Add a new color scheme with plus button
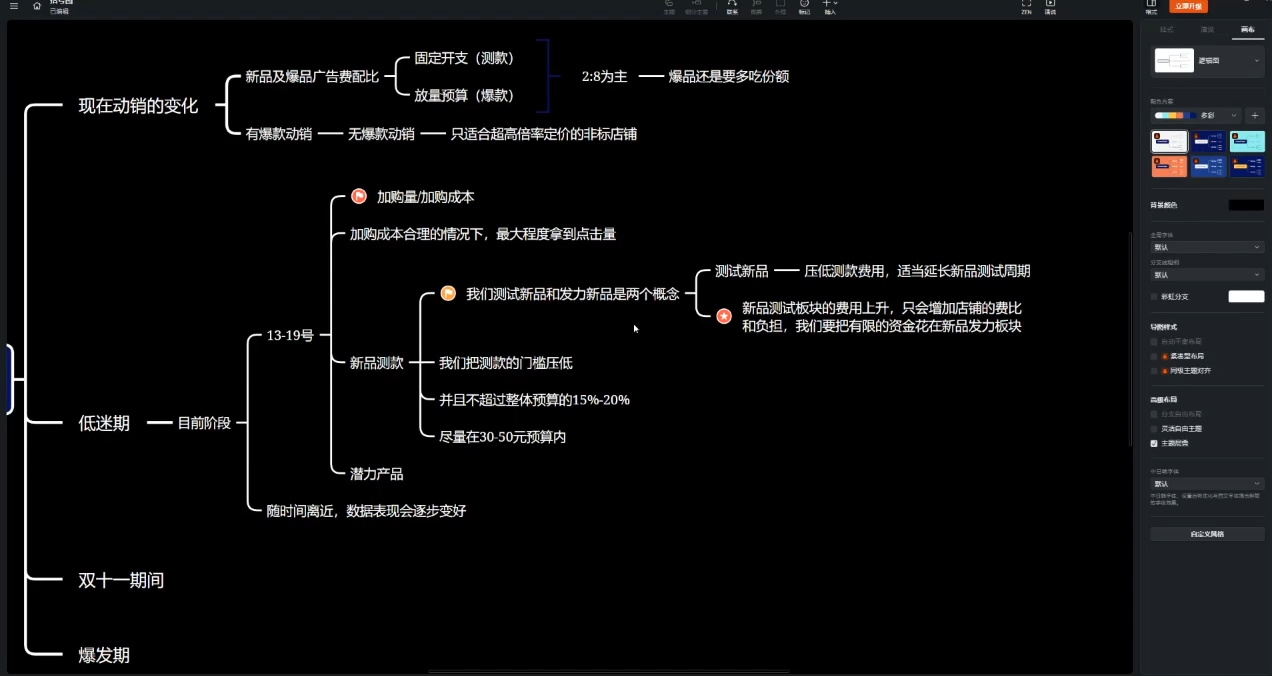Viewport: 1272px width, 676px height. [x=1254, y=116]
